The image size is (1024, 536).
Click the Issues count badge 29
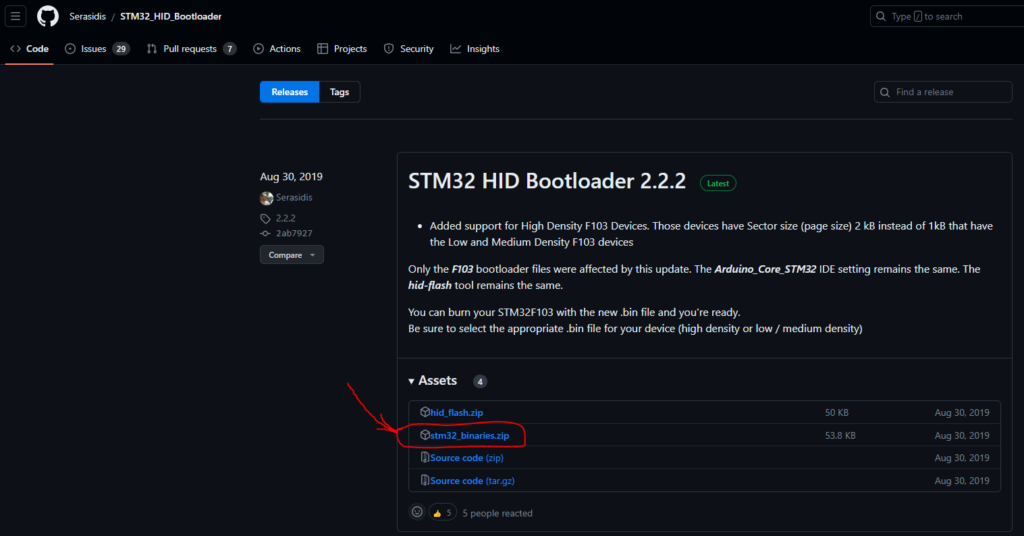(121, 49)
